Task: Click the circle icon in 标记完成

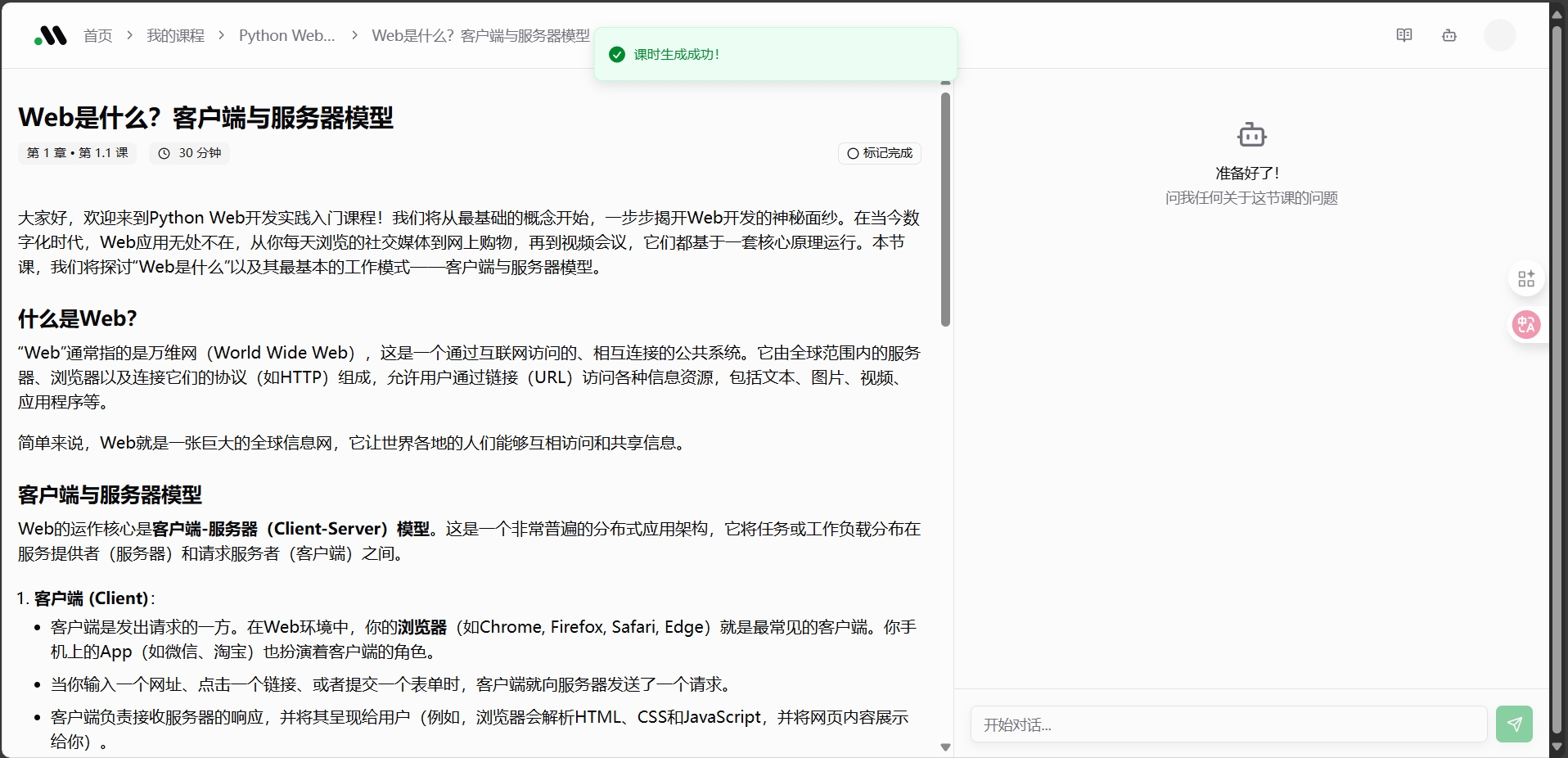Action: coord(853,153)
